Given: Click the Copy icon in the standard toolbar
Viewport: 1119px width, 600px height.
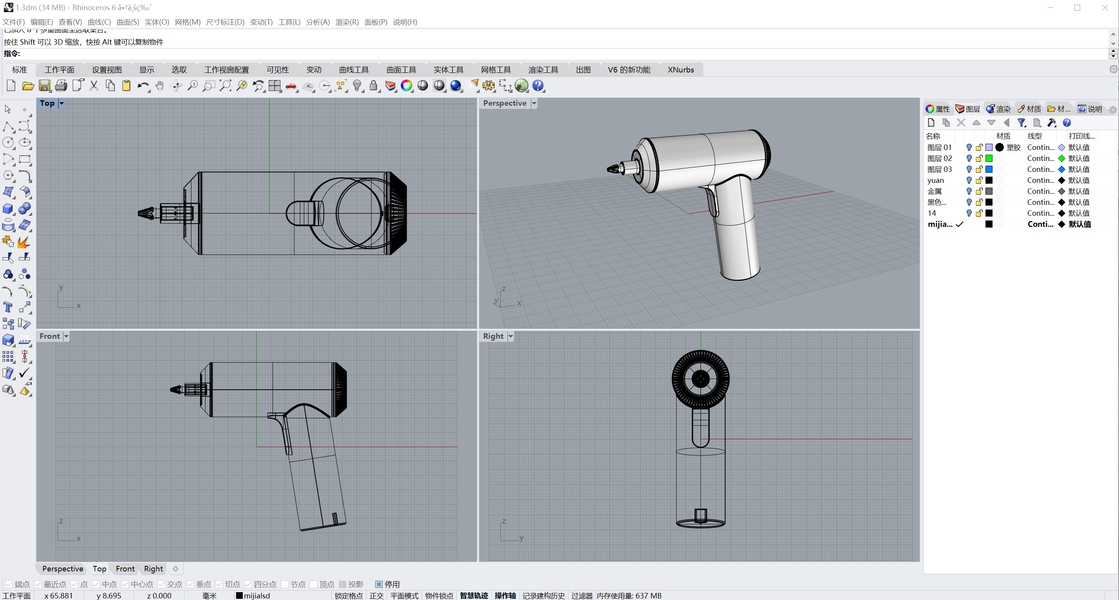Looking at the screenshot, I should (x=110, y=86).
